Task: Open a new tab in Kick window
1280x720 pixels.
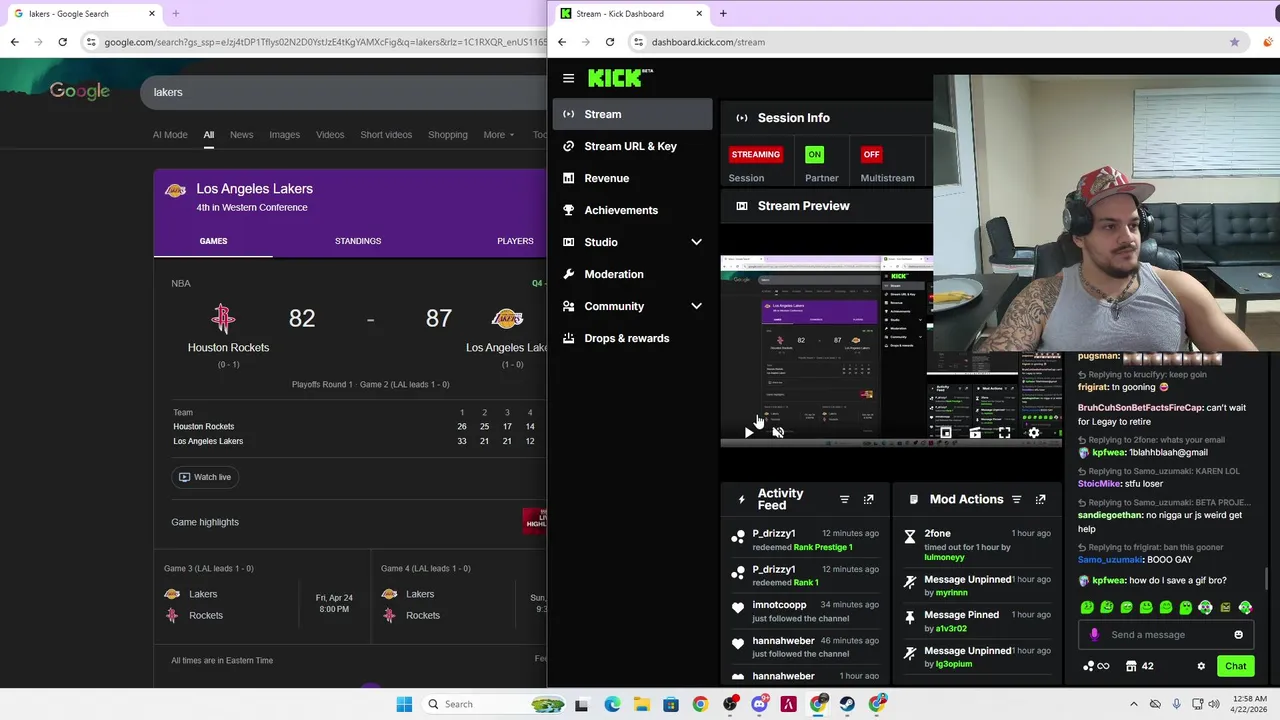Action: point(723,14)
